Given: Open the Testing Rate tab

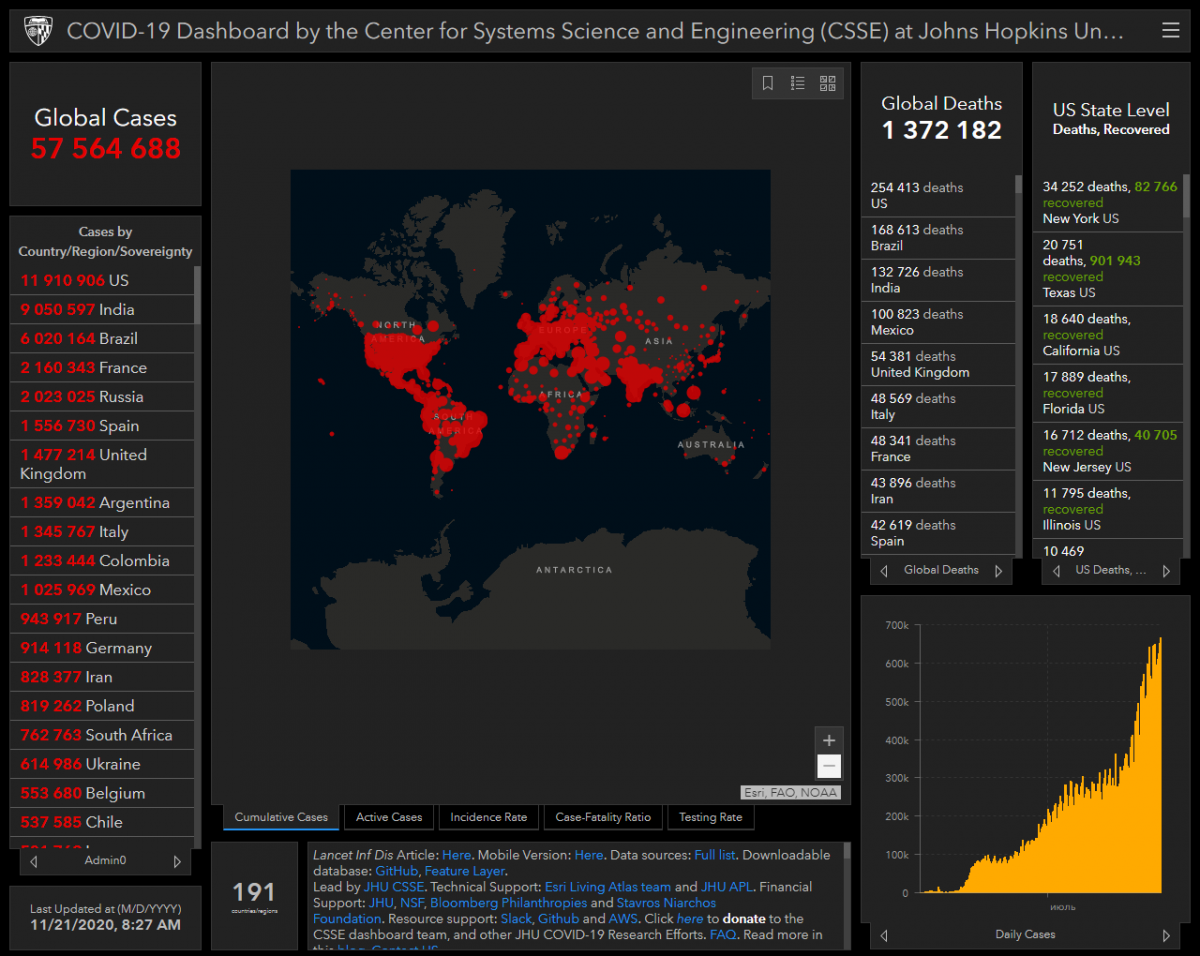Looking at the screenshot, I should coord(710,817).
